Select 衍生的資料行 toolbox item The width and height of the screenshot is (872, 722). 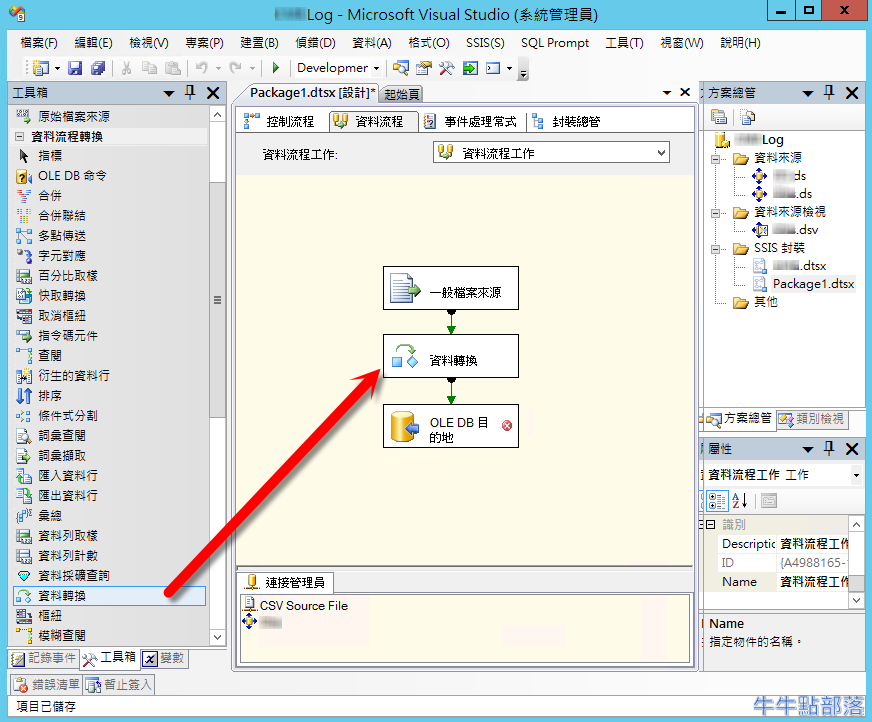click(x=73, y=376)
